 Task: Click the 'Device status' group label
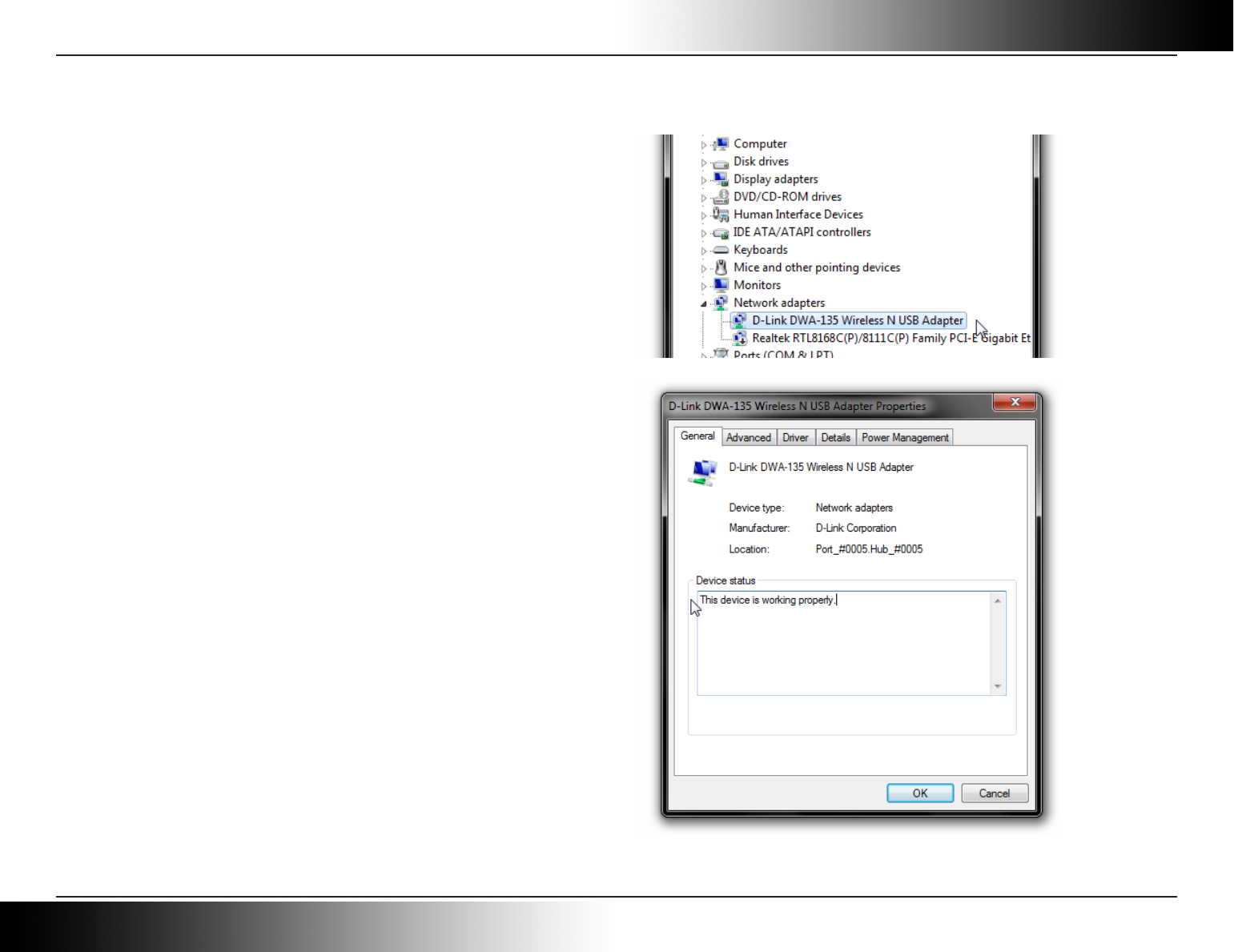726,580
